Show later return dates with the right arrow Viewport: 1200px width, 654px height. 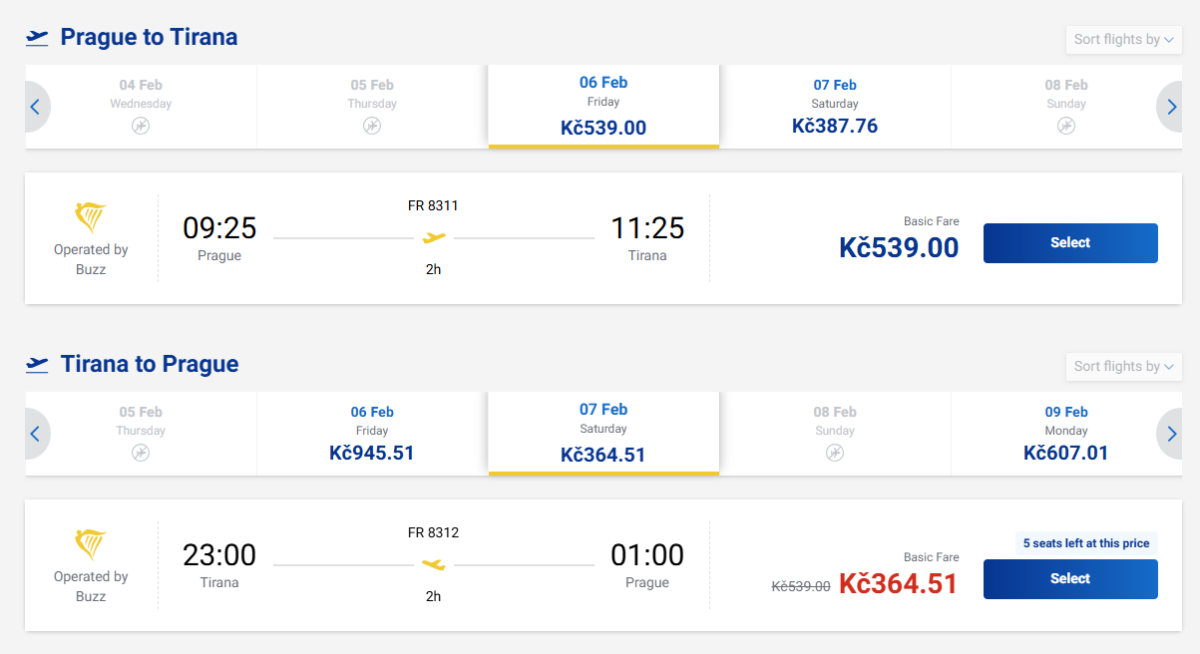coord(1168,434)
